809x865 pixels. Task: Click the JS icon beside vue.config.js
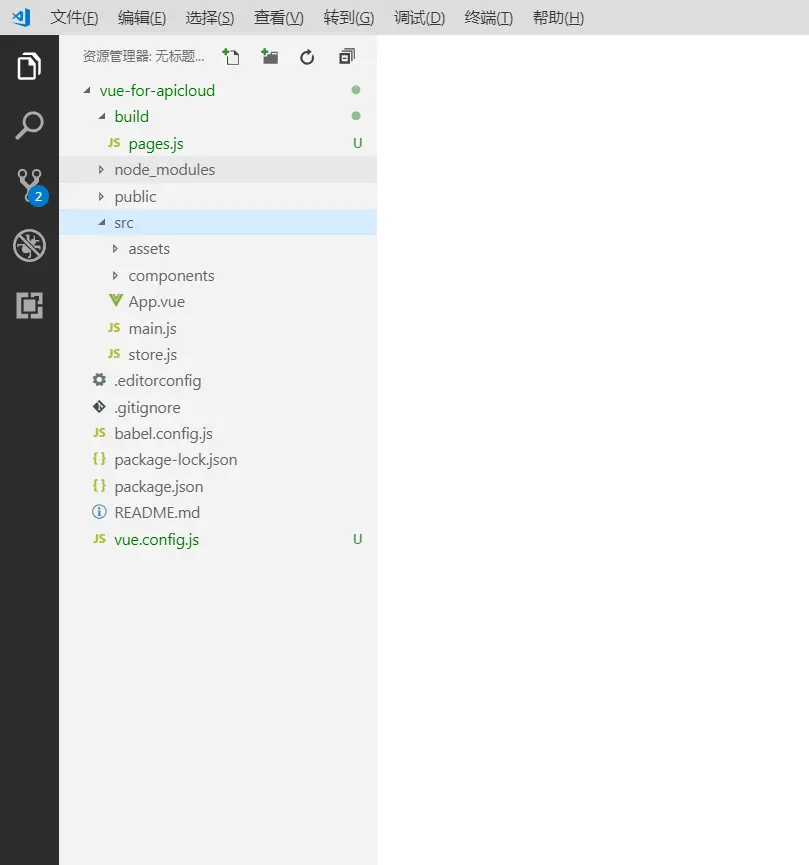(99, 538)
